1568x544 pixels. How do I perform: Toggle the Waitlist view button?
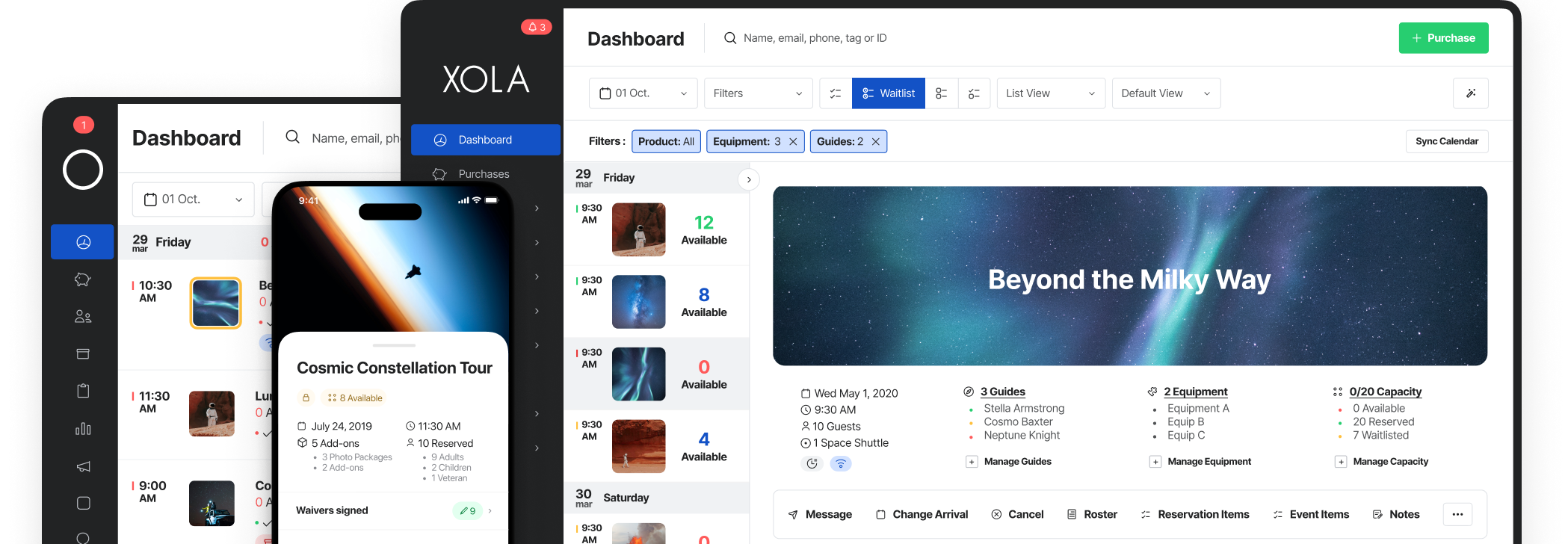[888, 93]
